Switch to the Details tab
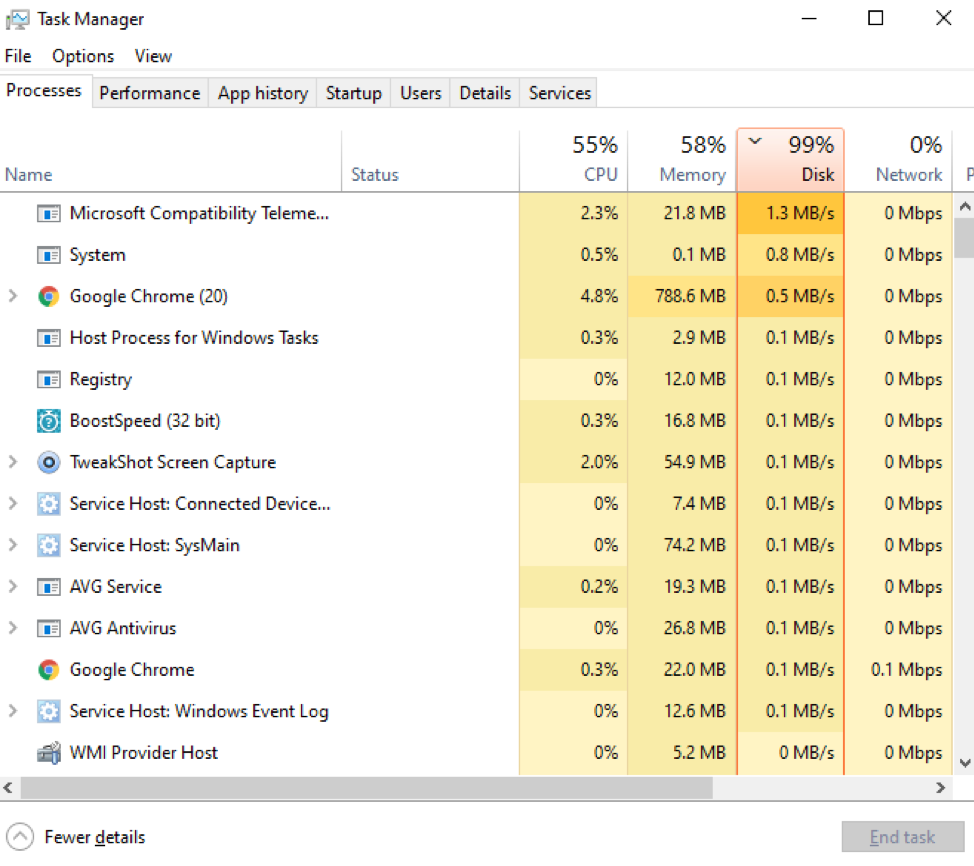The width and height of the screenshot is (974, 866). pos(485,93)
